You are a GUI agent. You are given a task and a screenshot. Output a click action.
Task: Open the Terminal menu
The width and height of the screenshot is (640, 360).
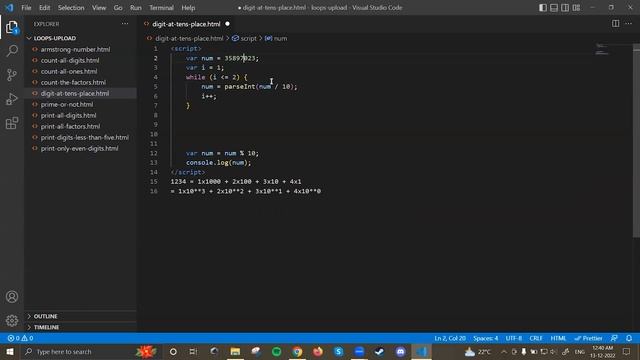(161, 8)
